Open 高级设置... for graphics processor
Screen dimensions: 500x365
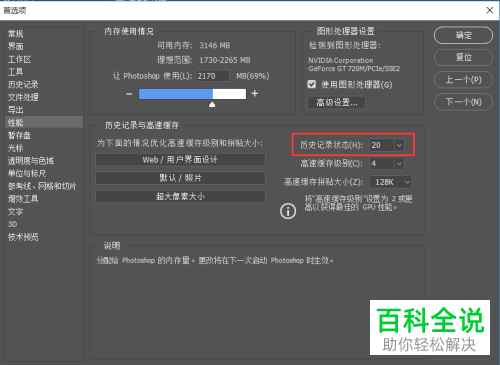pos(336,102)
